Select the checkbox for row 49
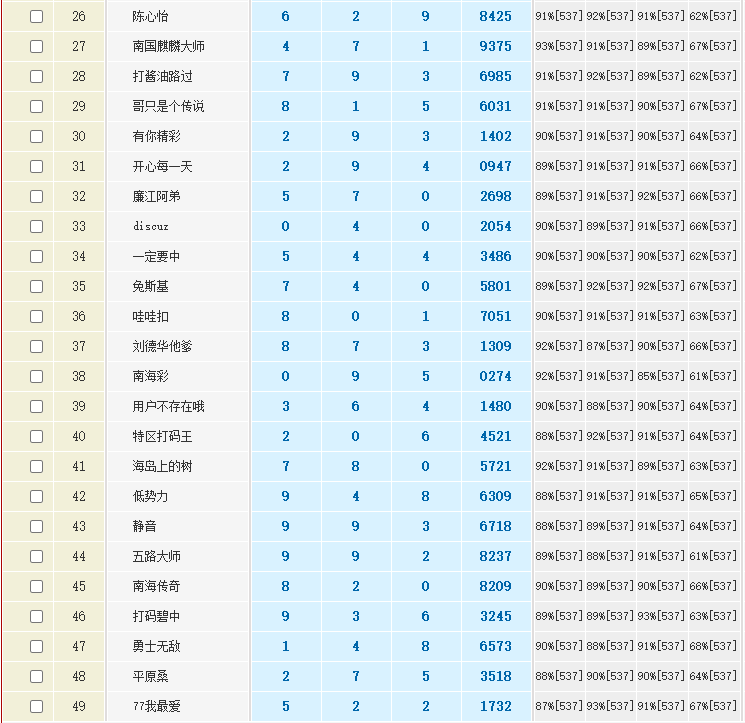This screenshot has width=745, height=723. coord(36,706)
